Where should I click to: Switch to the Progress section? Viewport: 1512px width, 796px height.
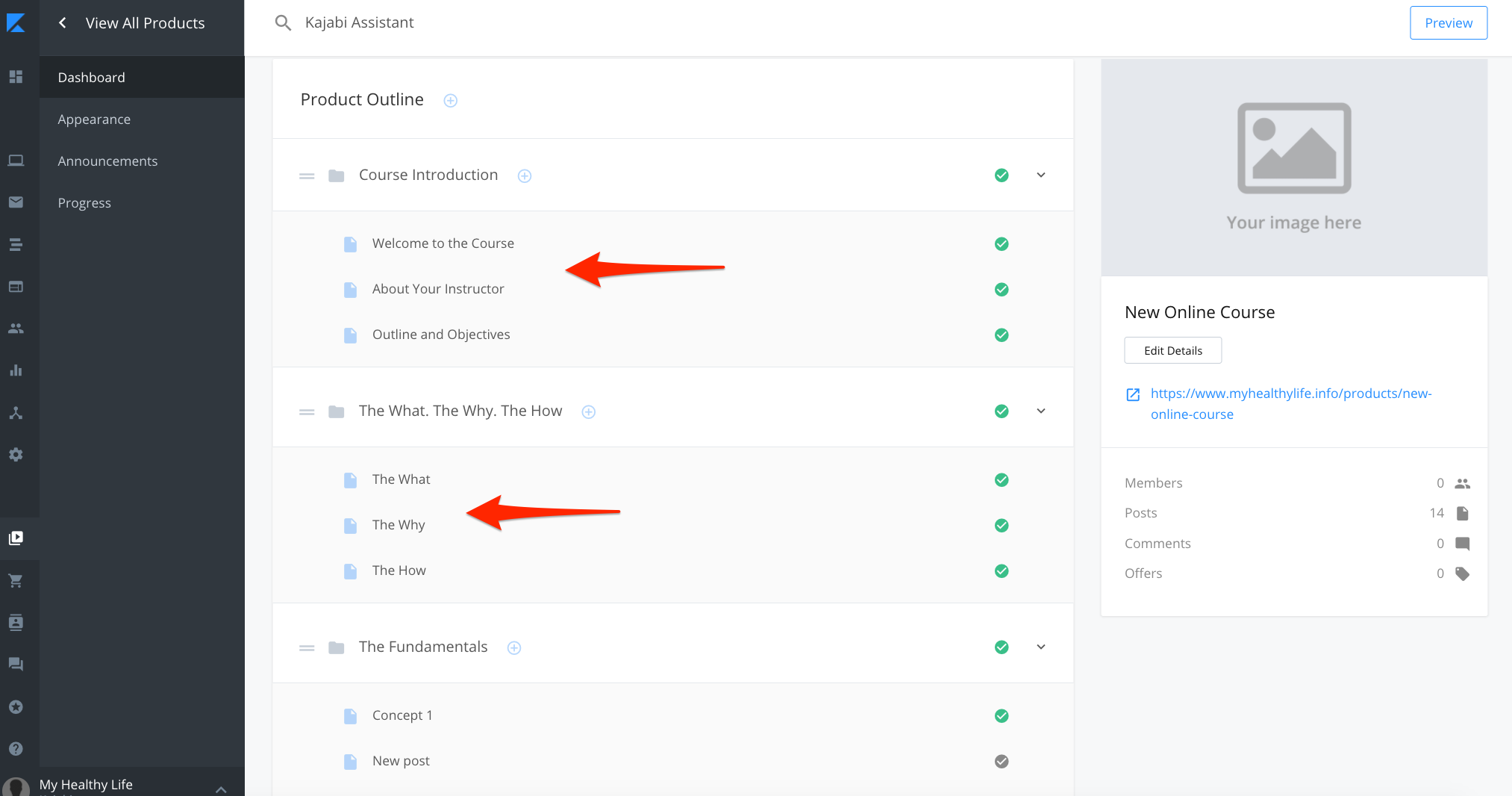coord(84,202)
